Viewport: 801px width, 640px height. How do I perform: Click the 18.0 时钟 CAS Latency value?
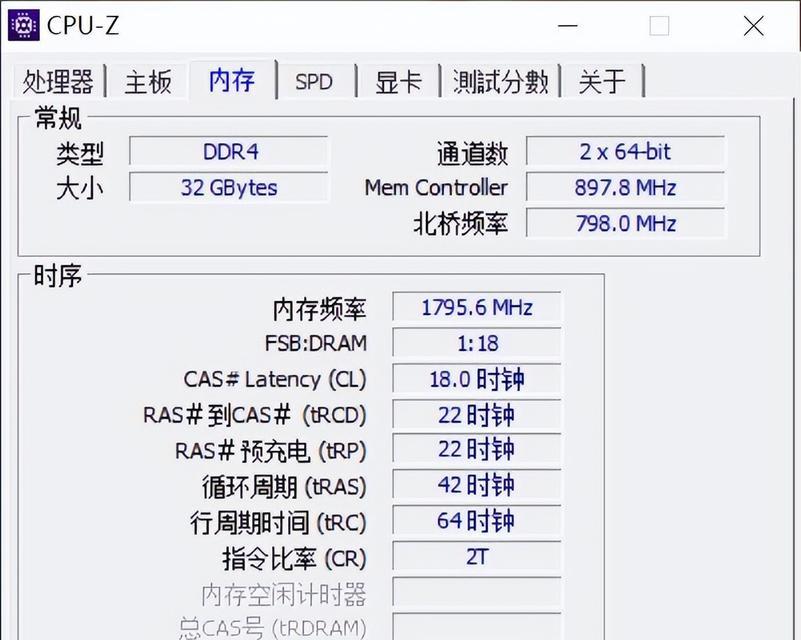tap(477, 378)
